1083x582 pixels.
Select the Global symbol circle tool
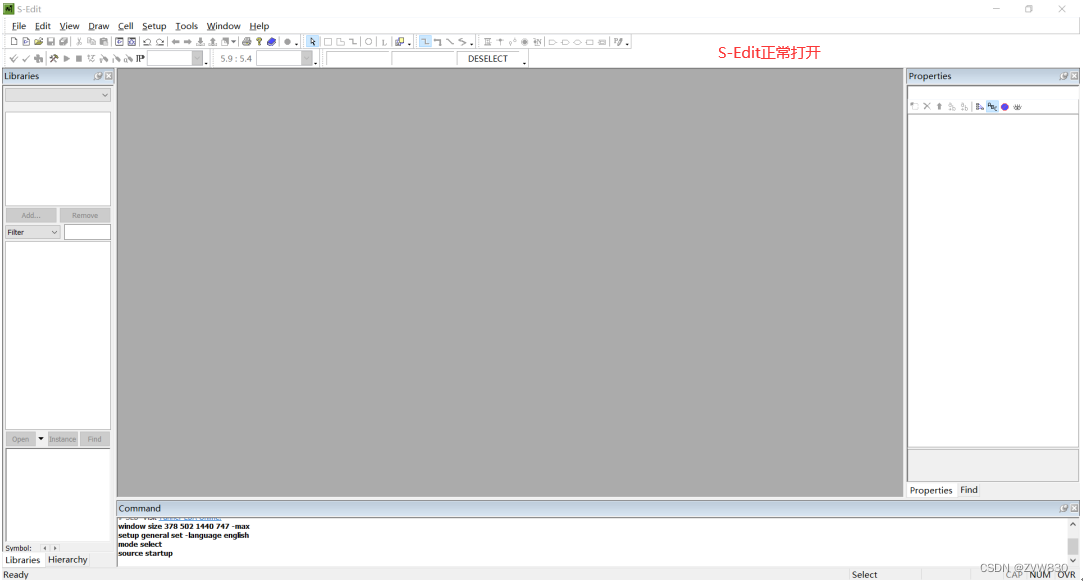[x=524, y=42]
